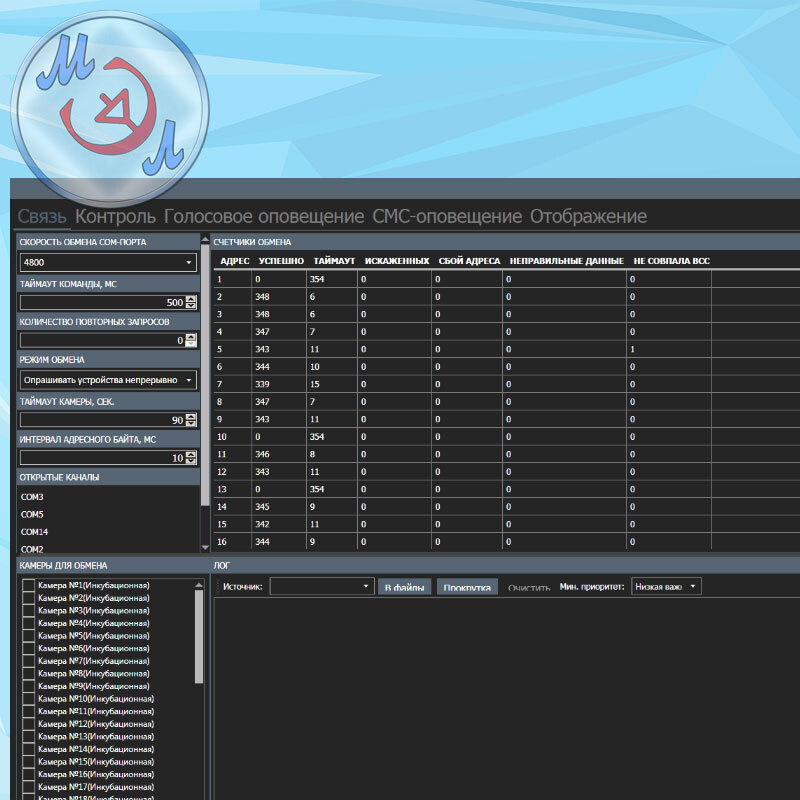Enable Камера №5 for exchange
The image size is (800, 800).
[x=29, y=636]
